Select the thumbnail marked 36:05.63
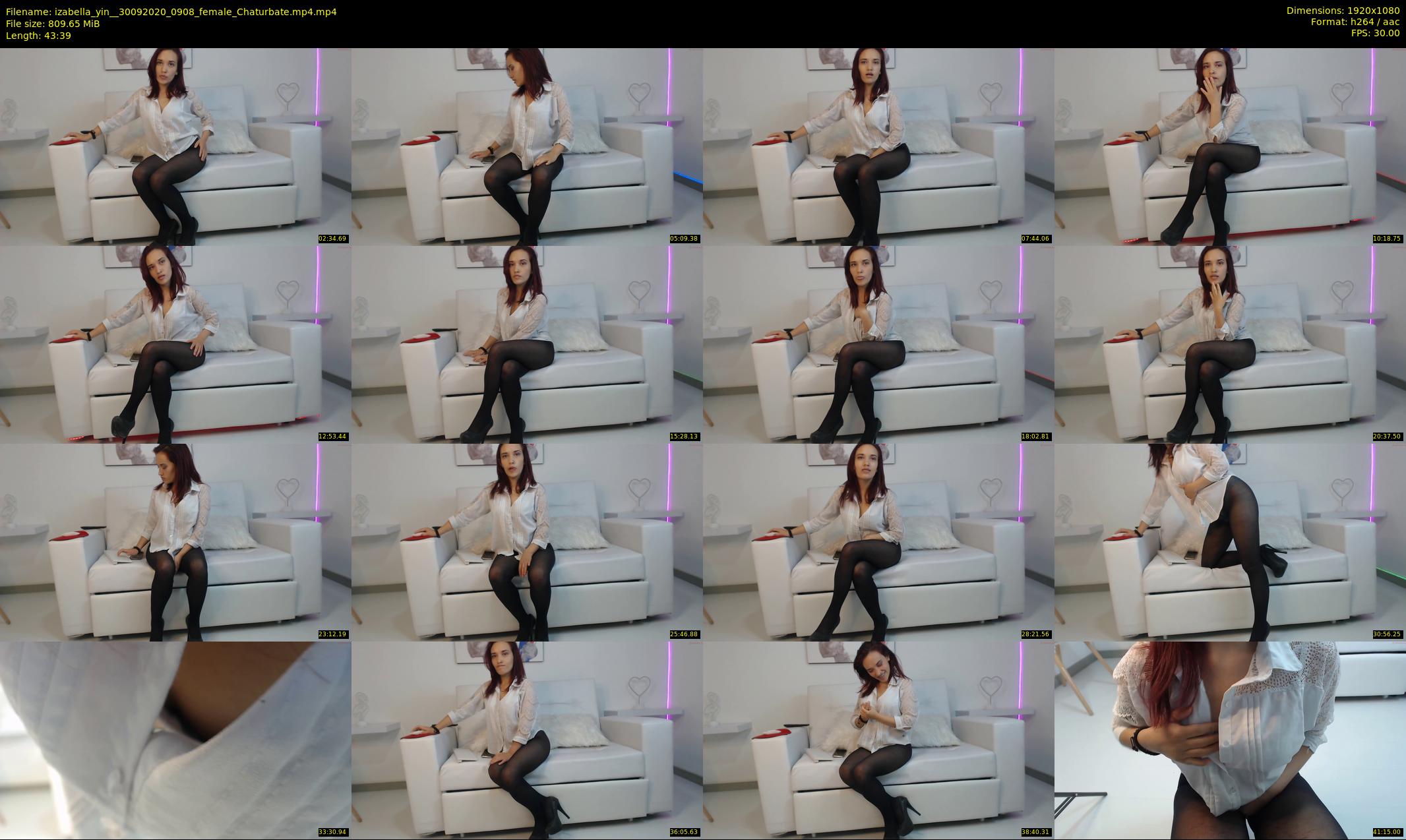1406x840 pixels. pyautogui.click(x=527, y=740)
